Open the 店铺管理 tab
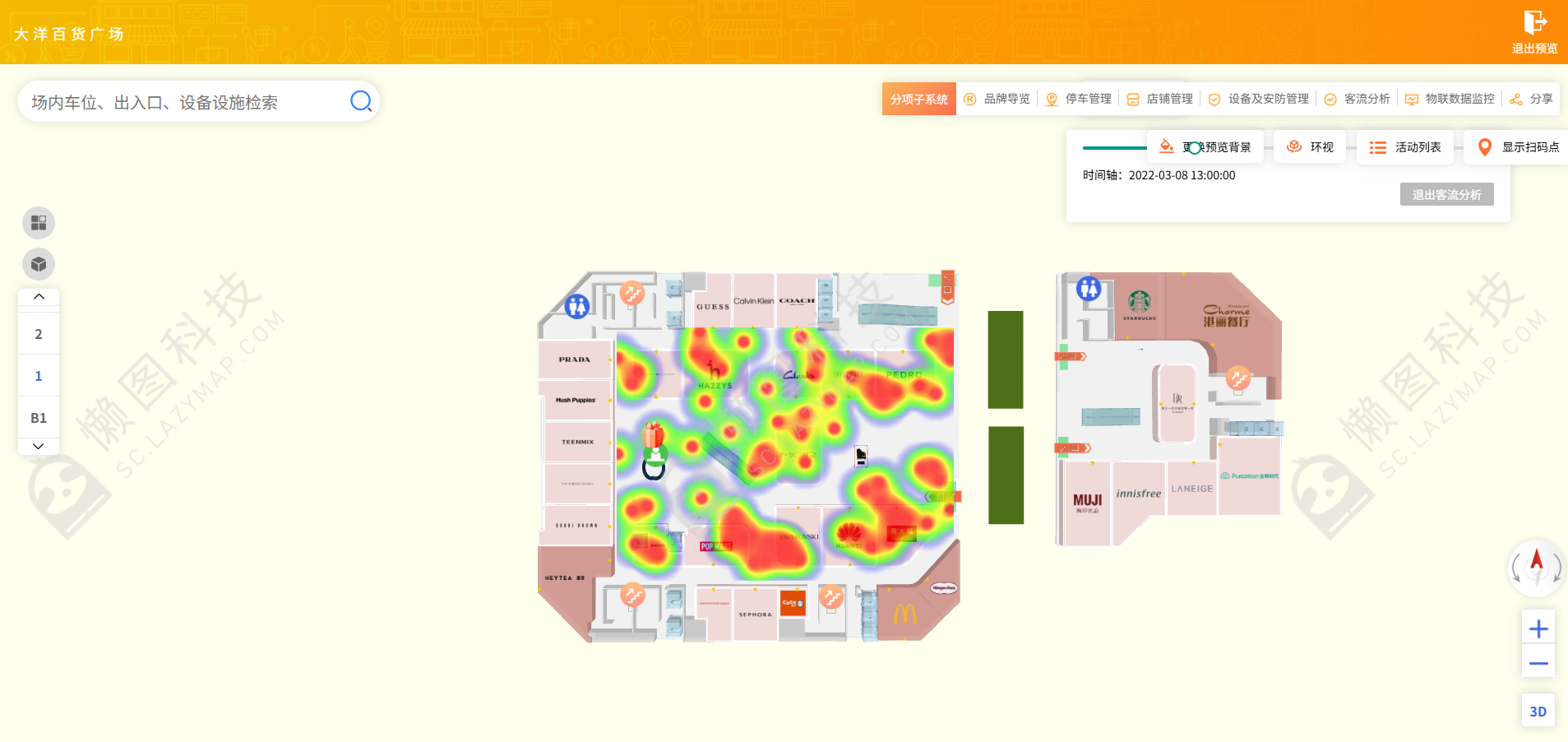 (x=1160, y=99)
